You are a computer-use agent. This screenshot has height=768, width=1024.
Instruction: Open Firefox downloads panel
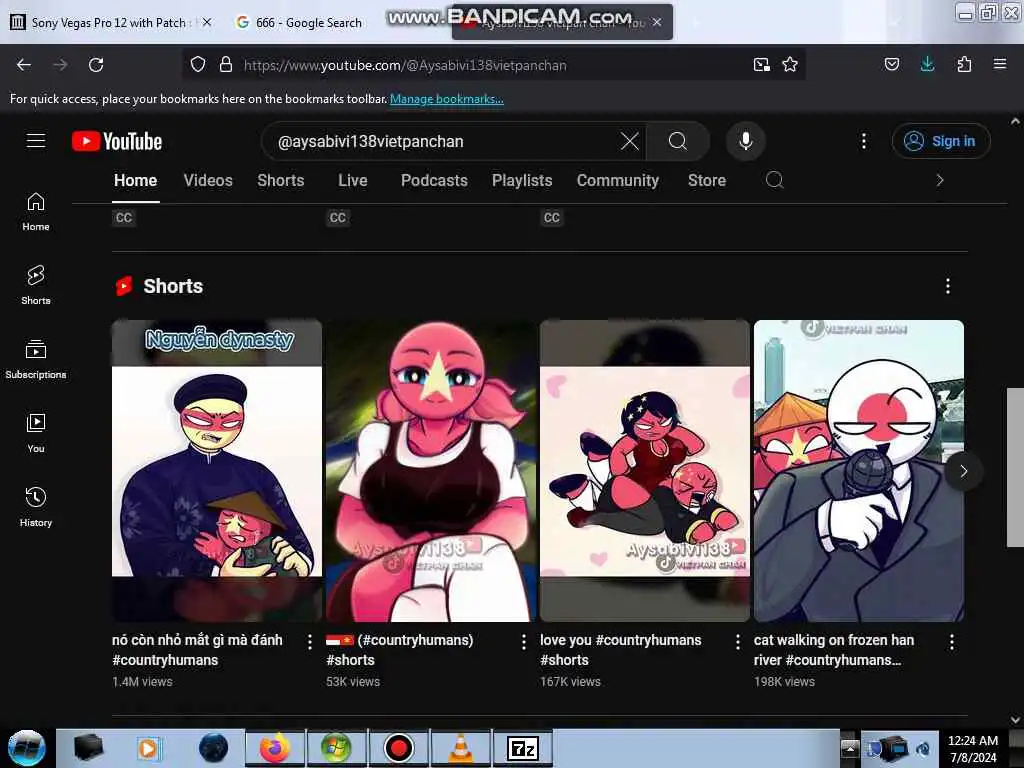point(927,65)
